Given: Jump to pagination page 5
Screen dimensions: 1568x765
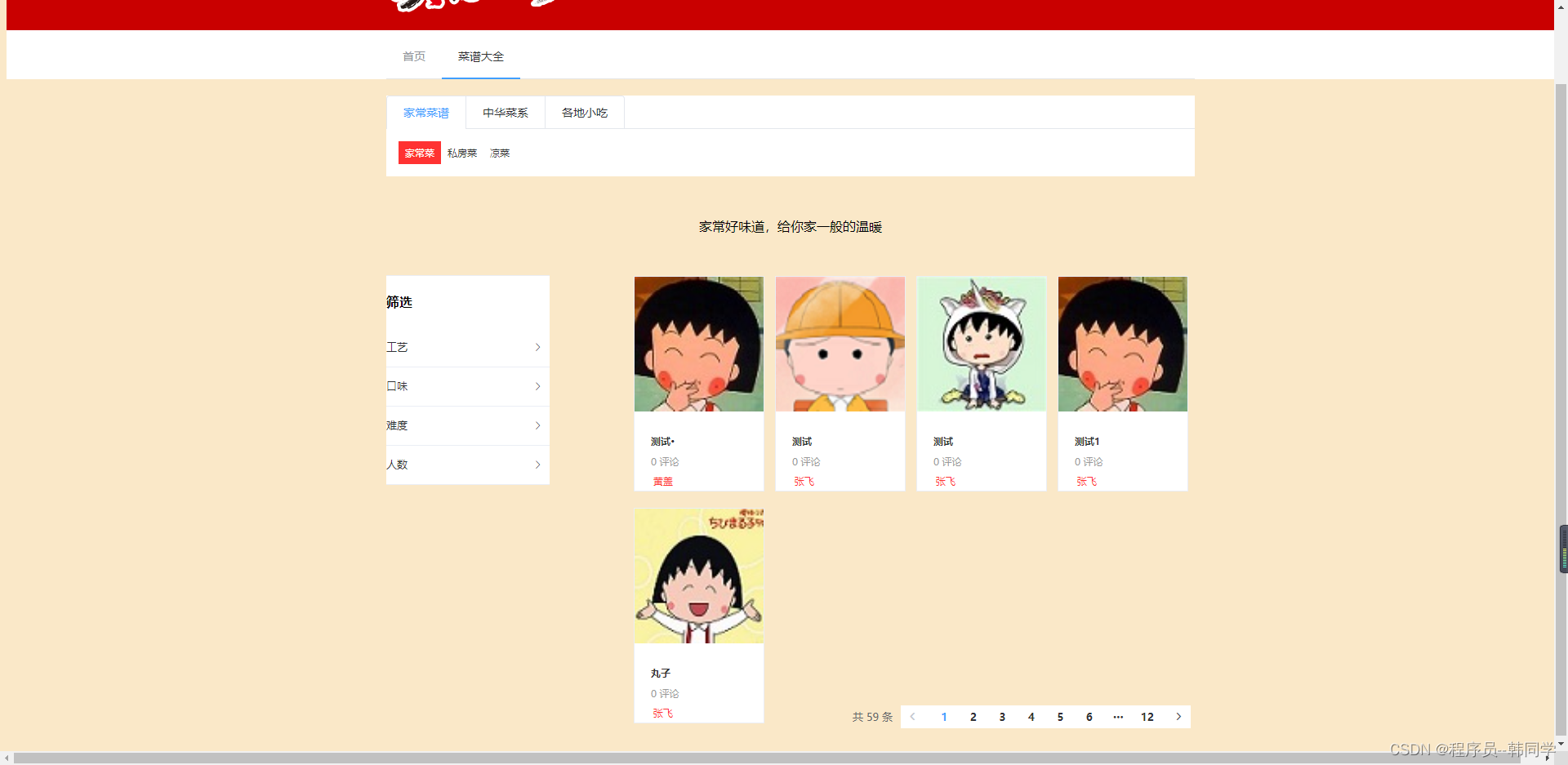Looking at the screenshot, I should click(x=1060, y=717).
